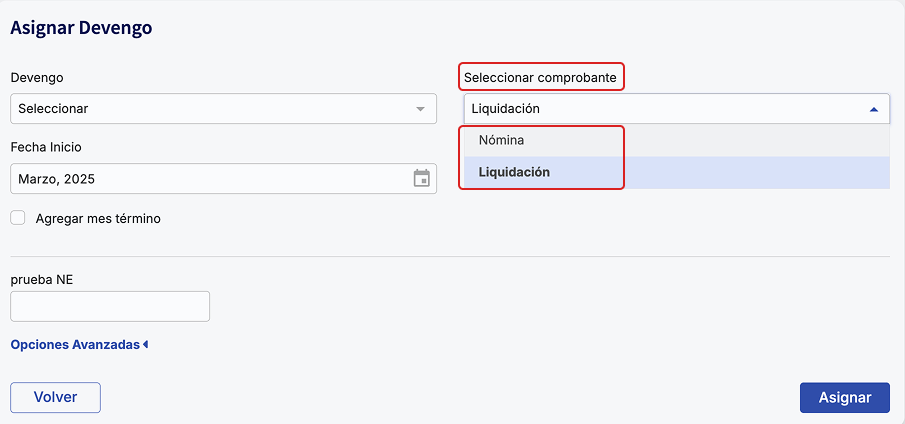905x424 pixels.
Task: Collapse comprobante list using the blue up arrow
Action: 874,109
